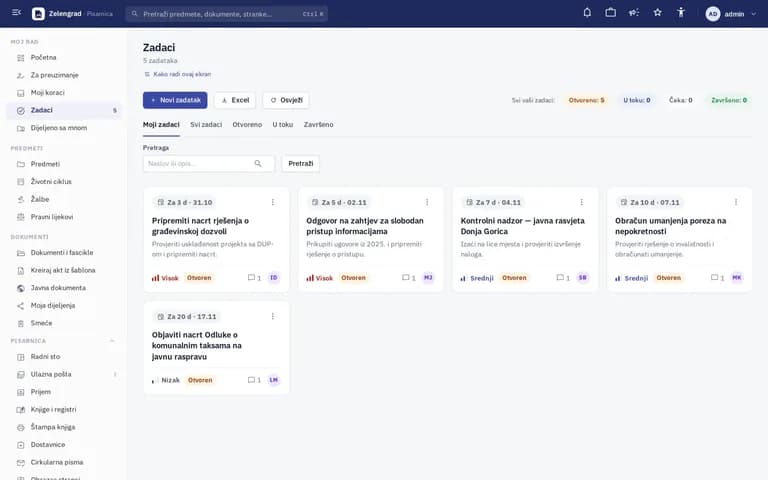Open Početna in the sidebar
The height and width of the screenshot is (480, 768).
(64, 57)
